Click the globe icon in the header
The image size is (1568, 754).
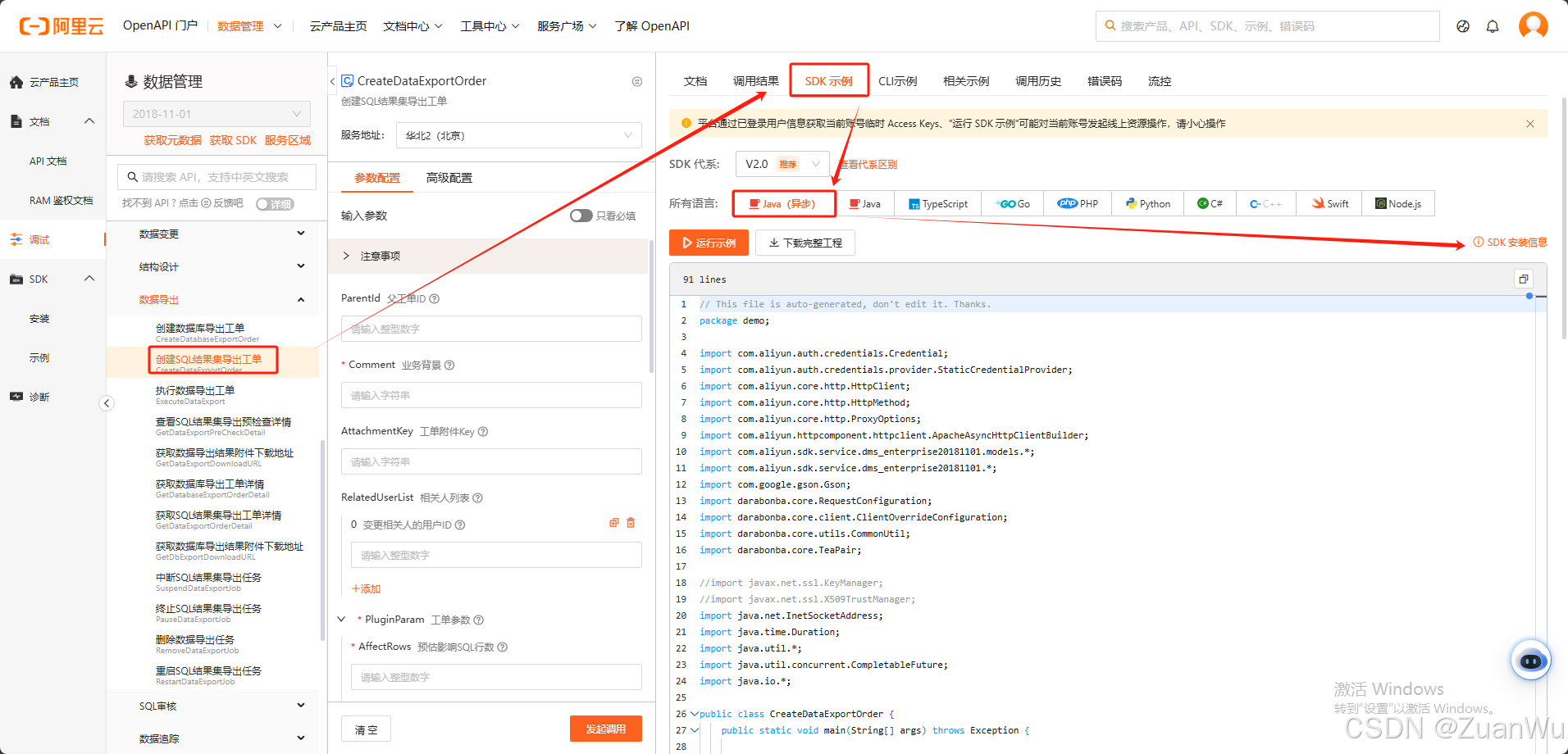point(1463,26)
